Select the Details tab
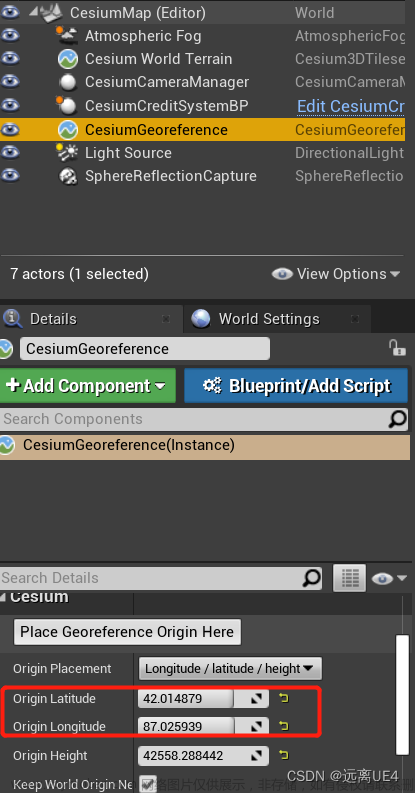 point(53,319)
